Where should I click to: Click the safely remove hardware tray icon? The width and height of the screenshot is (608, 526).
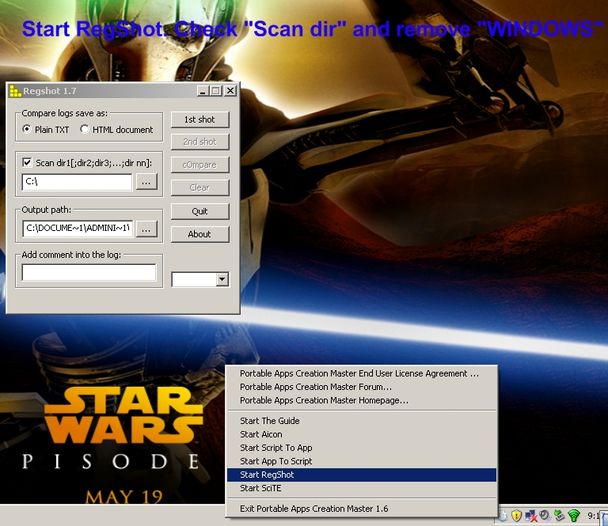coord(559,515)
